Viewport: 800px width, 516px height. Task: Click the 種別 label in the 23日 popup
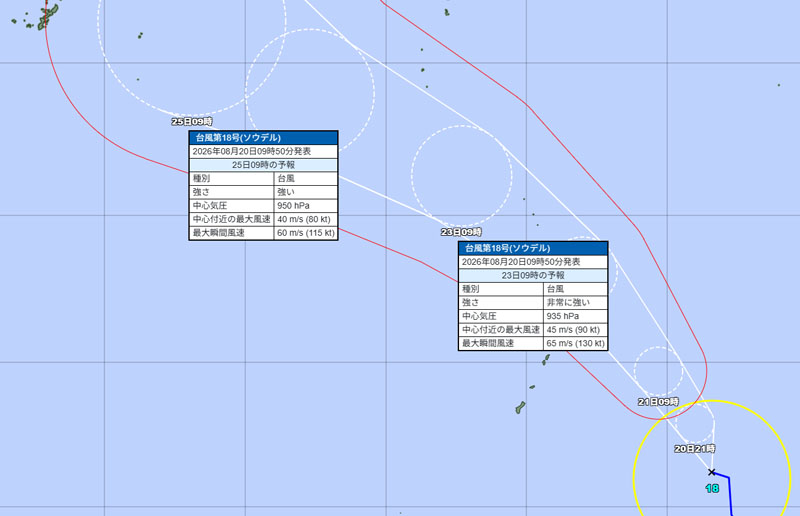tap(470, 289)
